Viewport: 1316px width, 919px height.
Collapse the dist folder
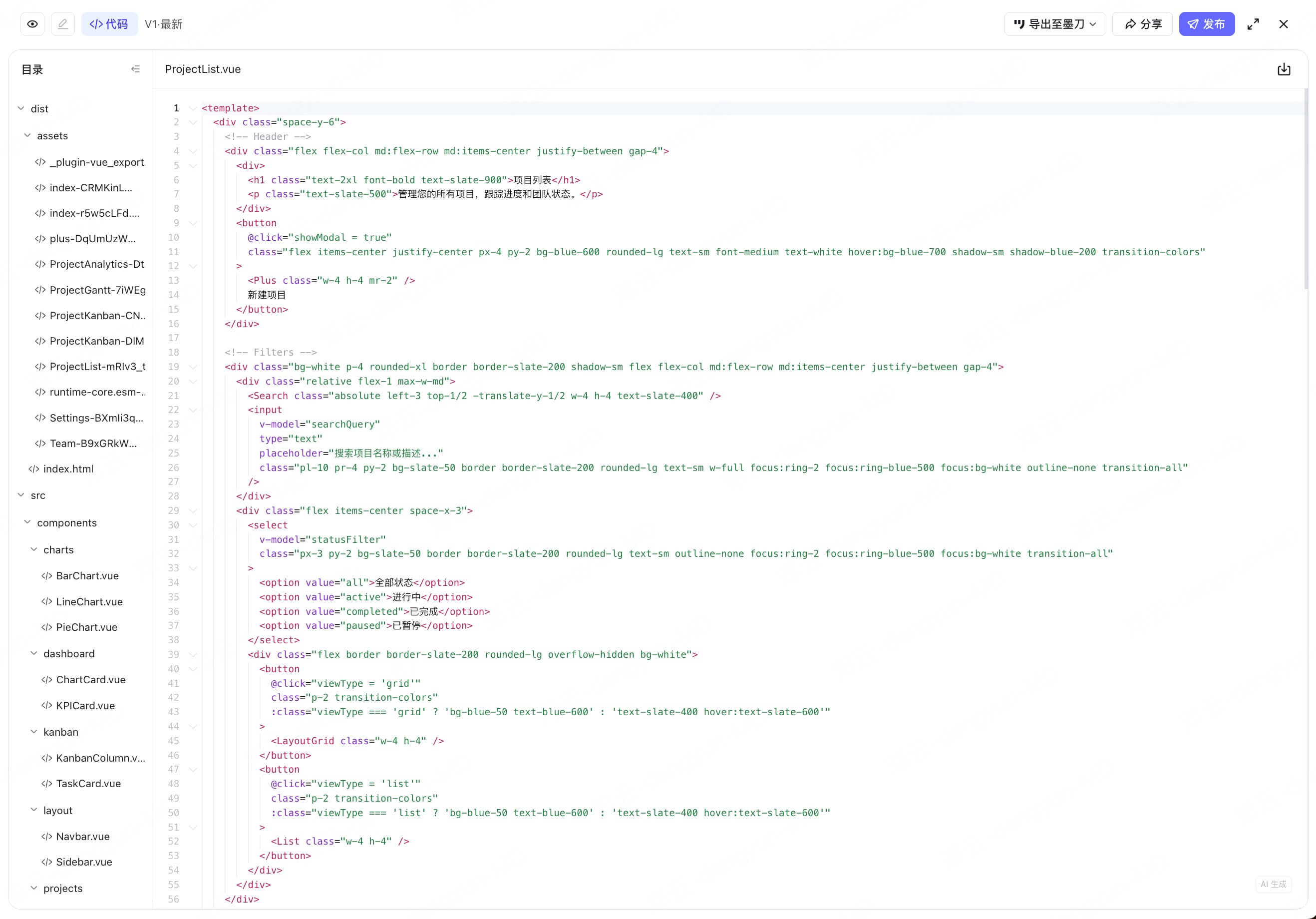click(21, 108)
